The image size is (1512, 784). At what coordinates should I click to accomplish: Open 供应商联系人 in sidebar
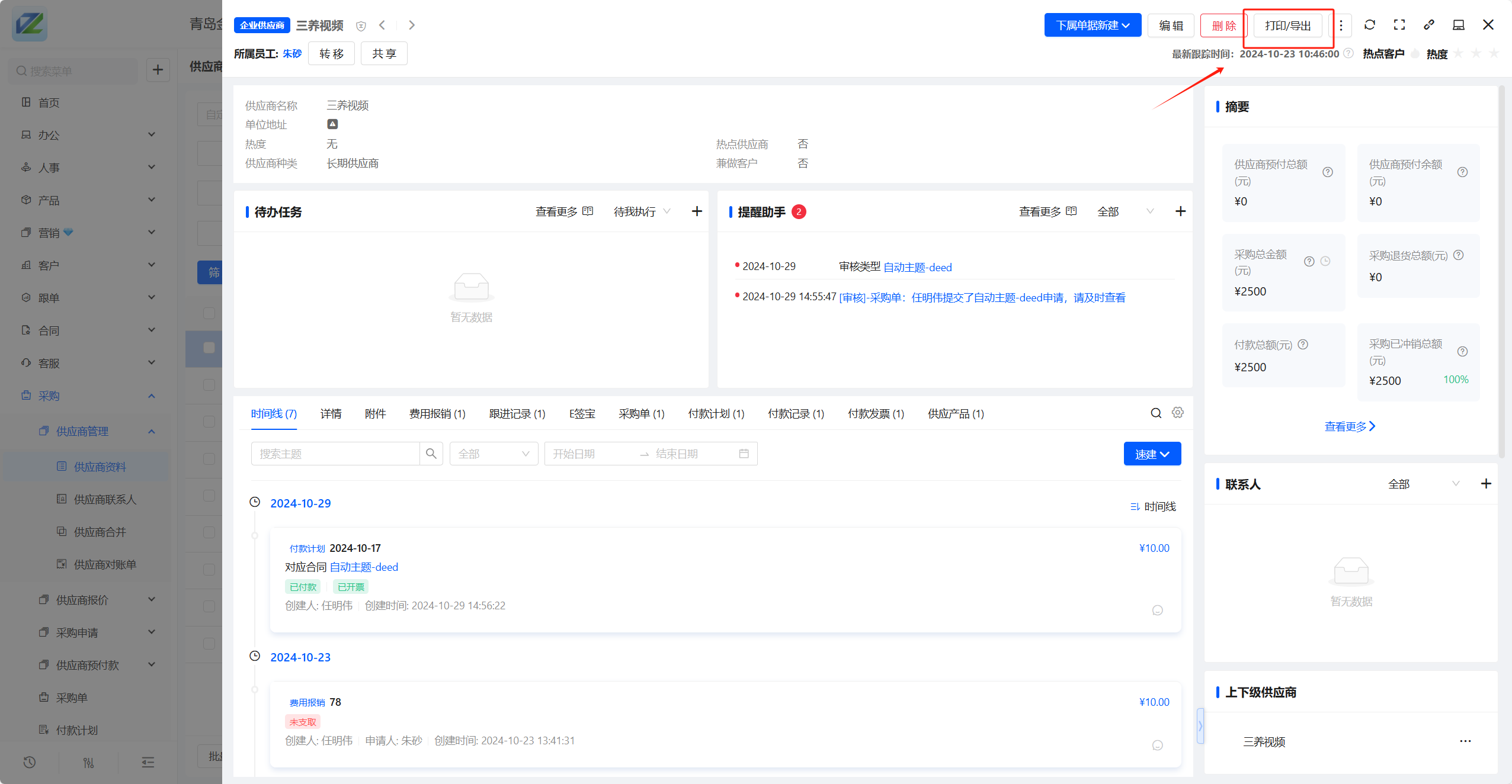[x=105, y=499]
